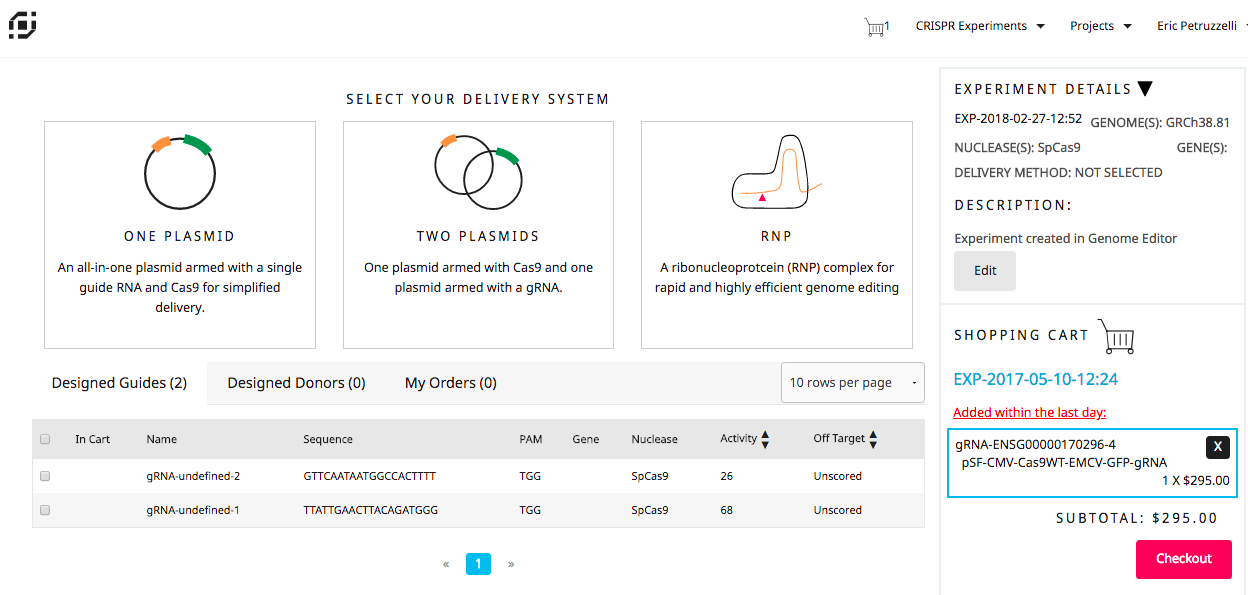Switch to the Designed Donors tab

point(296,383)
